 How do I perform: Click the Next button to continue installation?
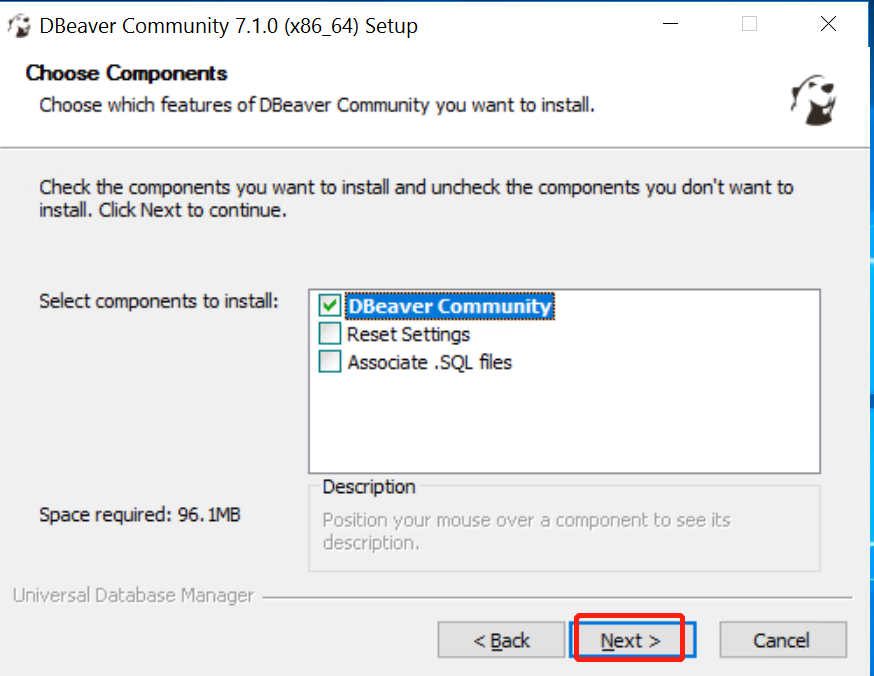pos(628,640)
